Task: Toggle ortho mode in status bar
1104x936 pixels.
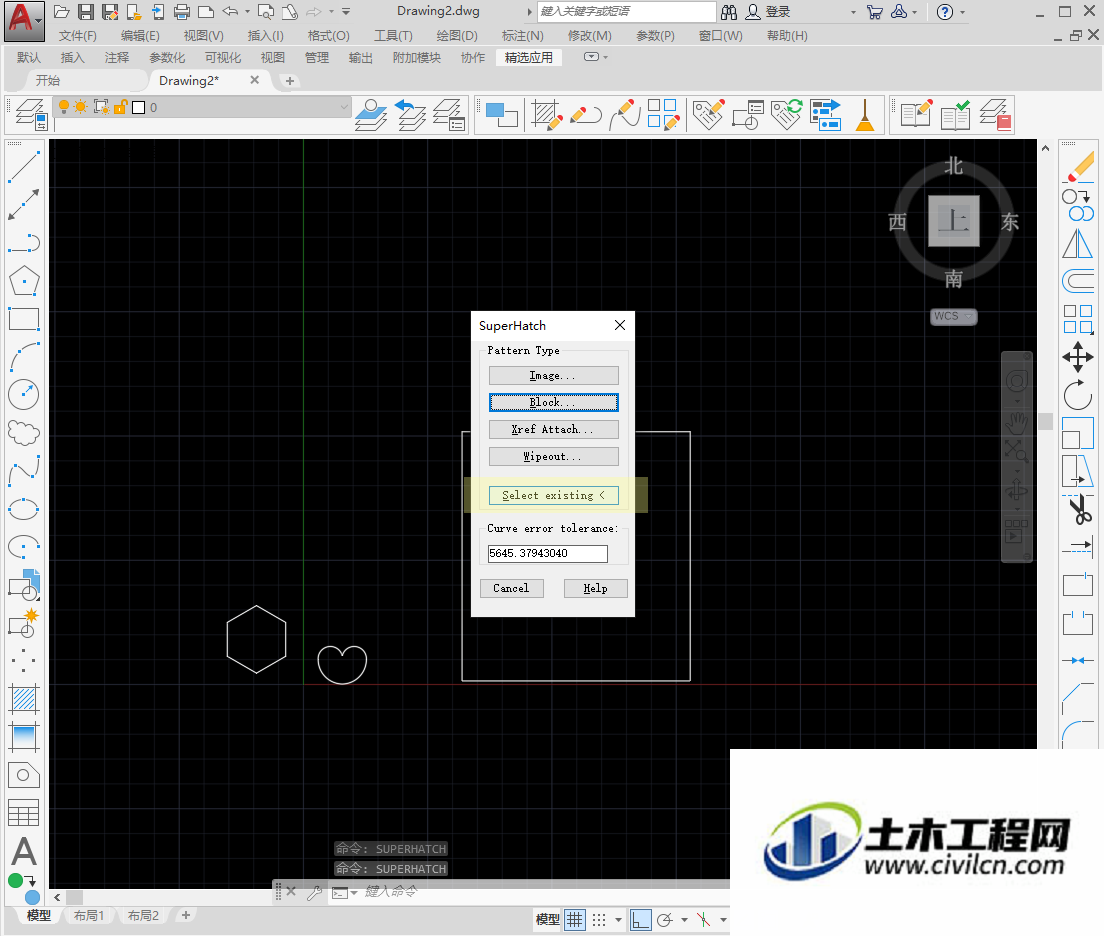Action: 641,920
